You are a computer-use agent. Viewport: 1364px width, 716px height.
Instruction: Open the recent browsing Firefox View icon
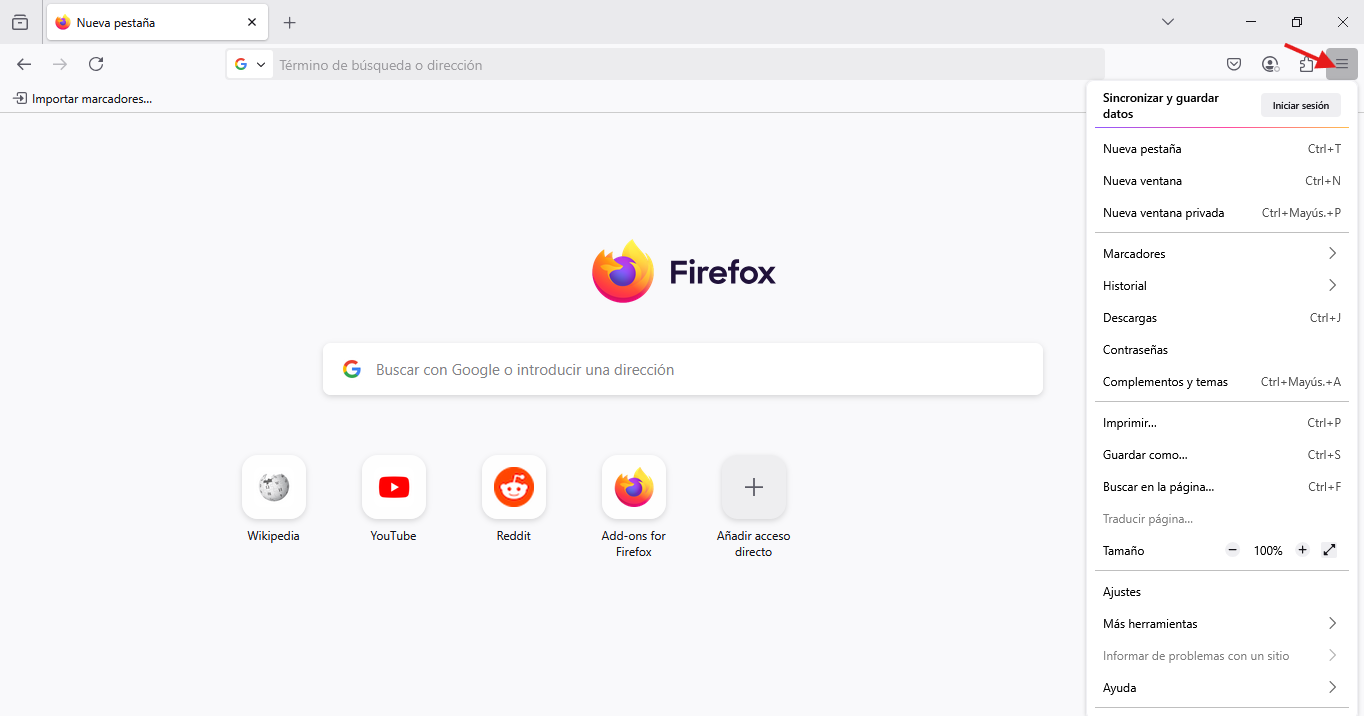20,22
